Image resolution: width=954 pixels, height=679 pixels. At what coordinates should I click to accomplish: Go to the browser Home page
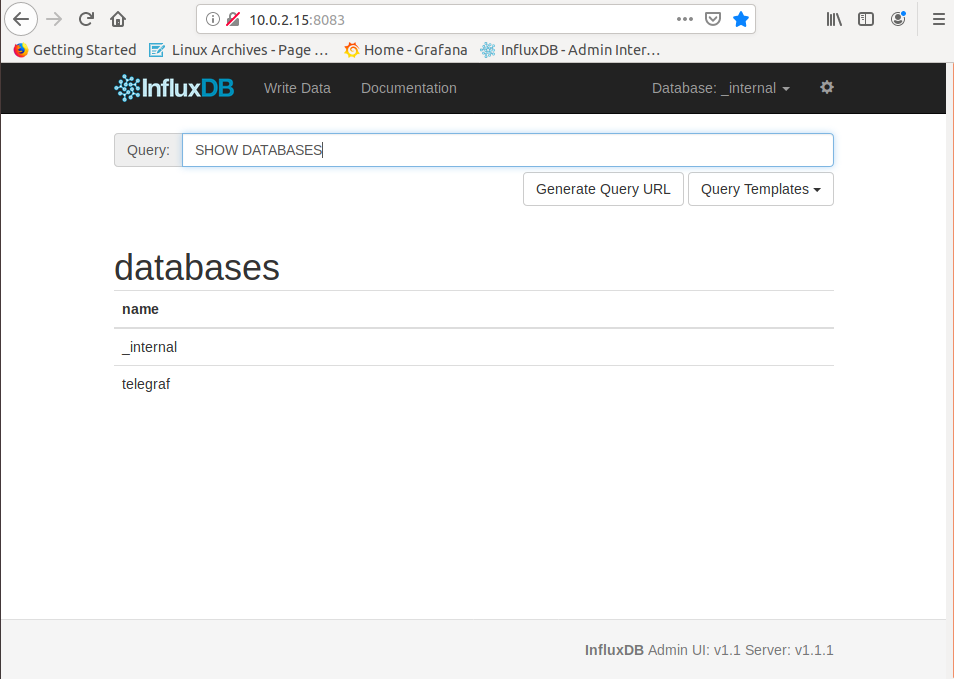click(118, 19)
